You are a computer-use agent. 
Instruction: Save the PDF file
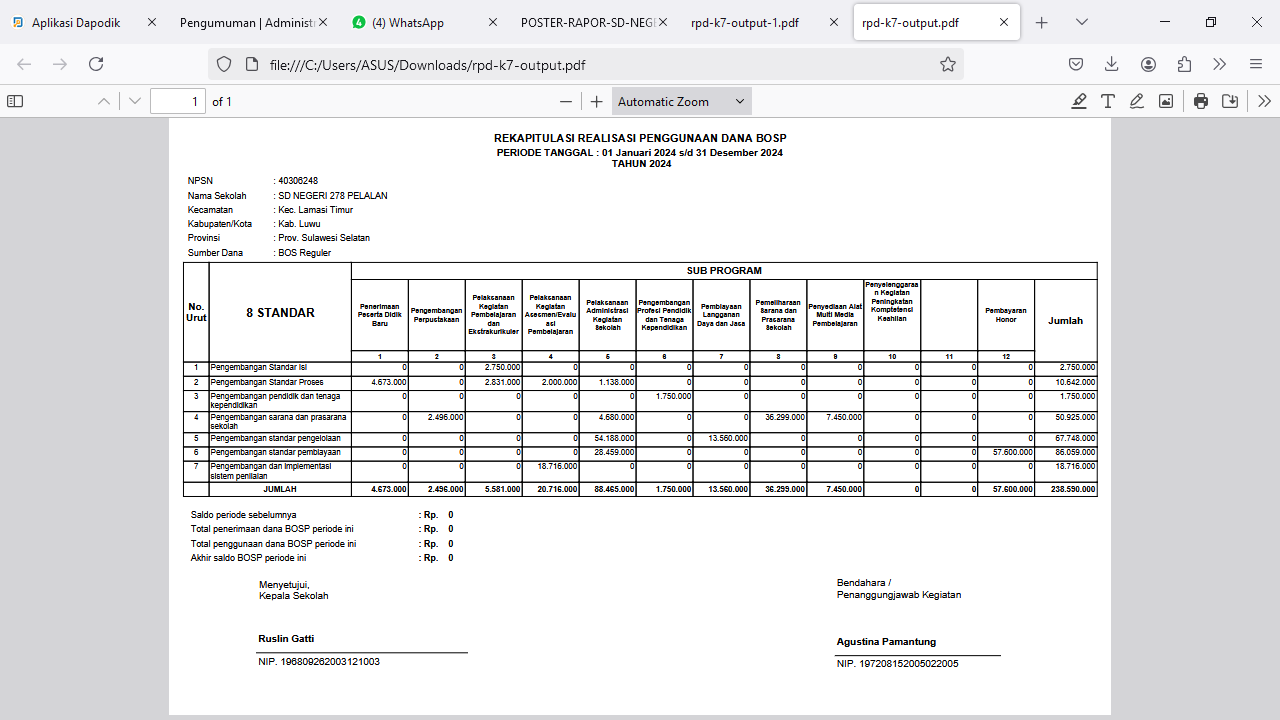tap(1230, 101)
